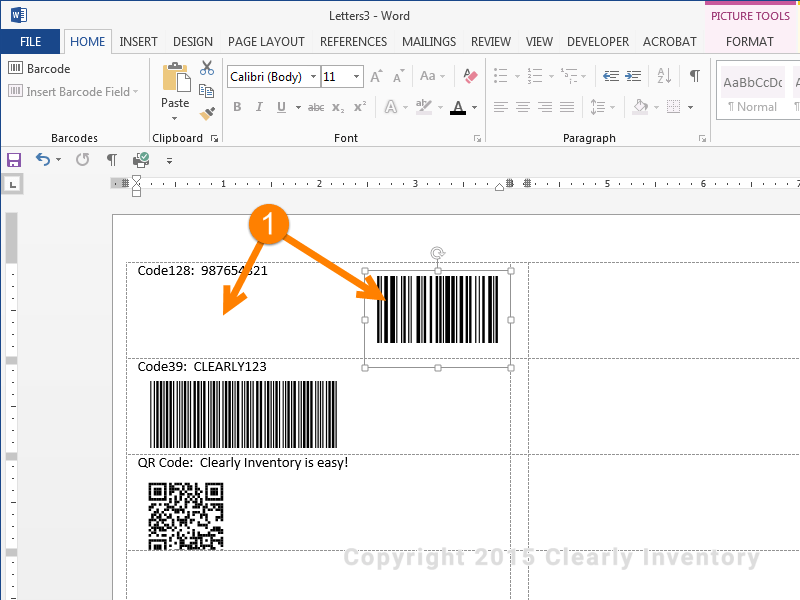
Task: Open the DEVELOPER tab
Action: 598,42
